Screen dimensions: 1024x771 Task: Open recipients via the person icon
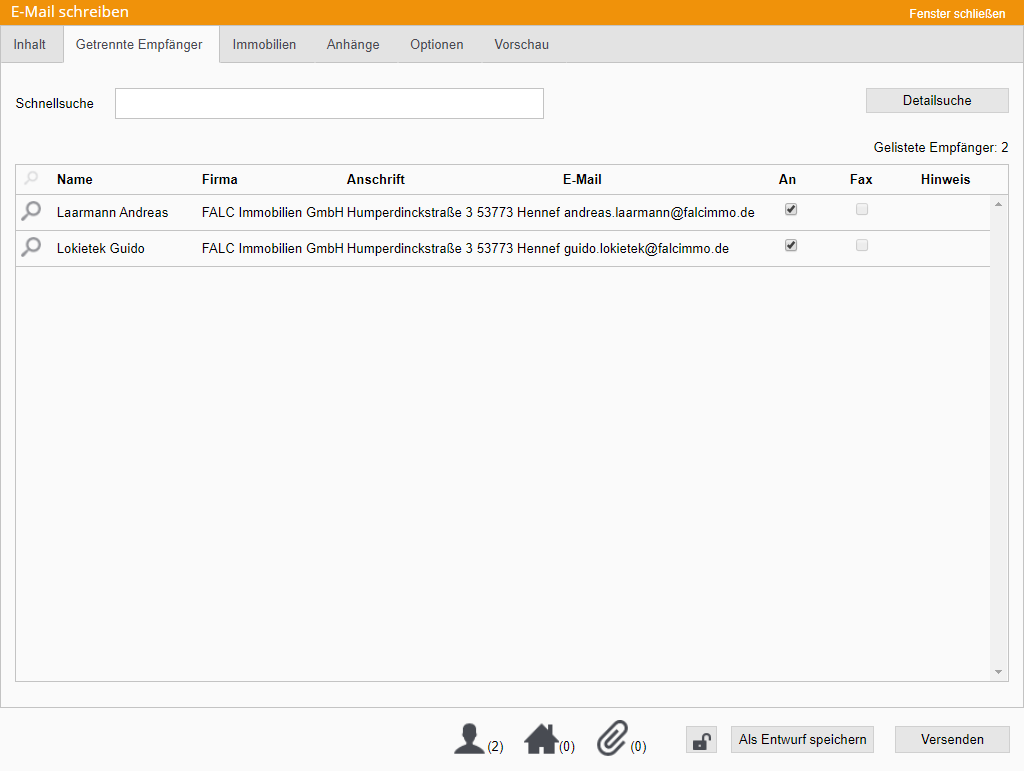click(469, 739)
